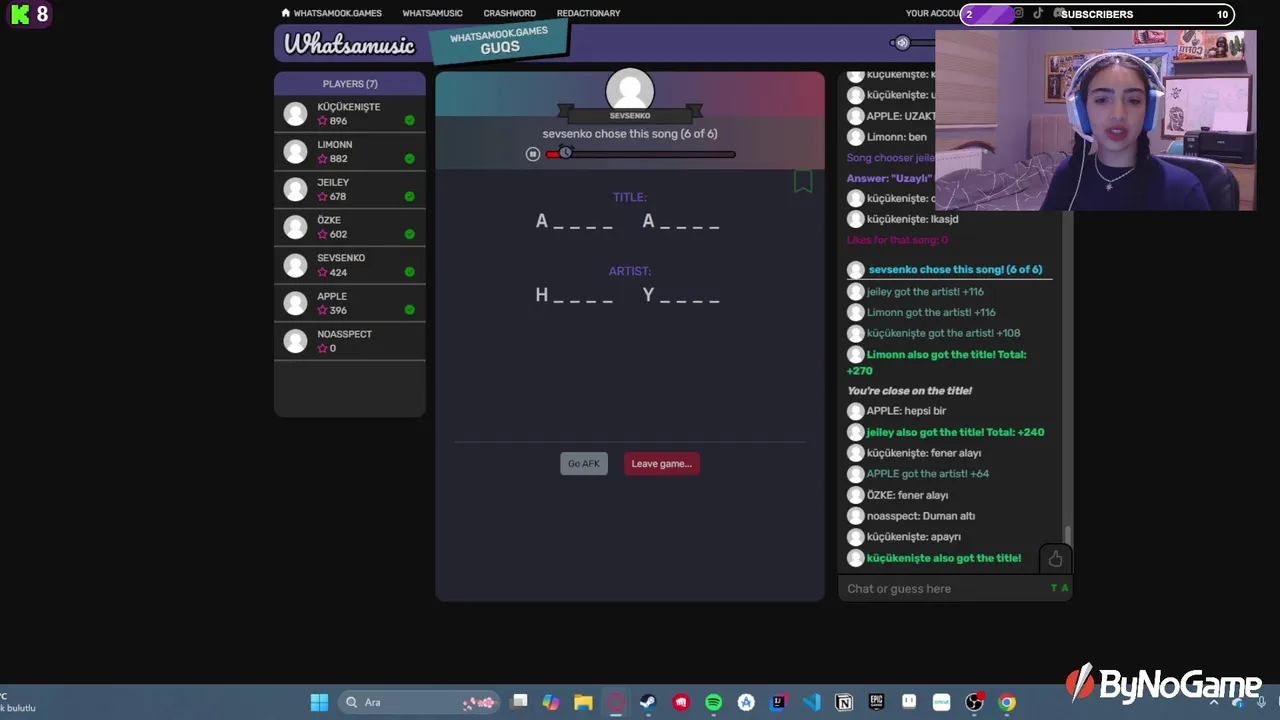The image size is (1280, 720).
Task: Click the Whatsamusic logo
Action: click(x=349, y=44)
